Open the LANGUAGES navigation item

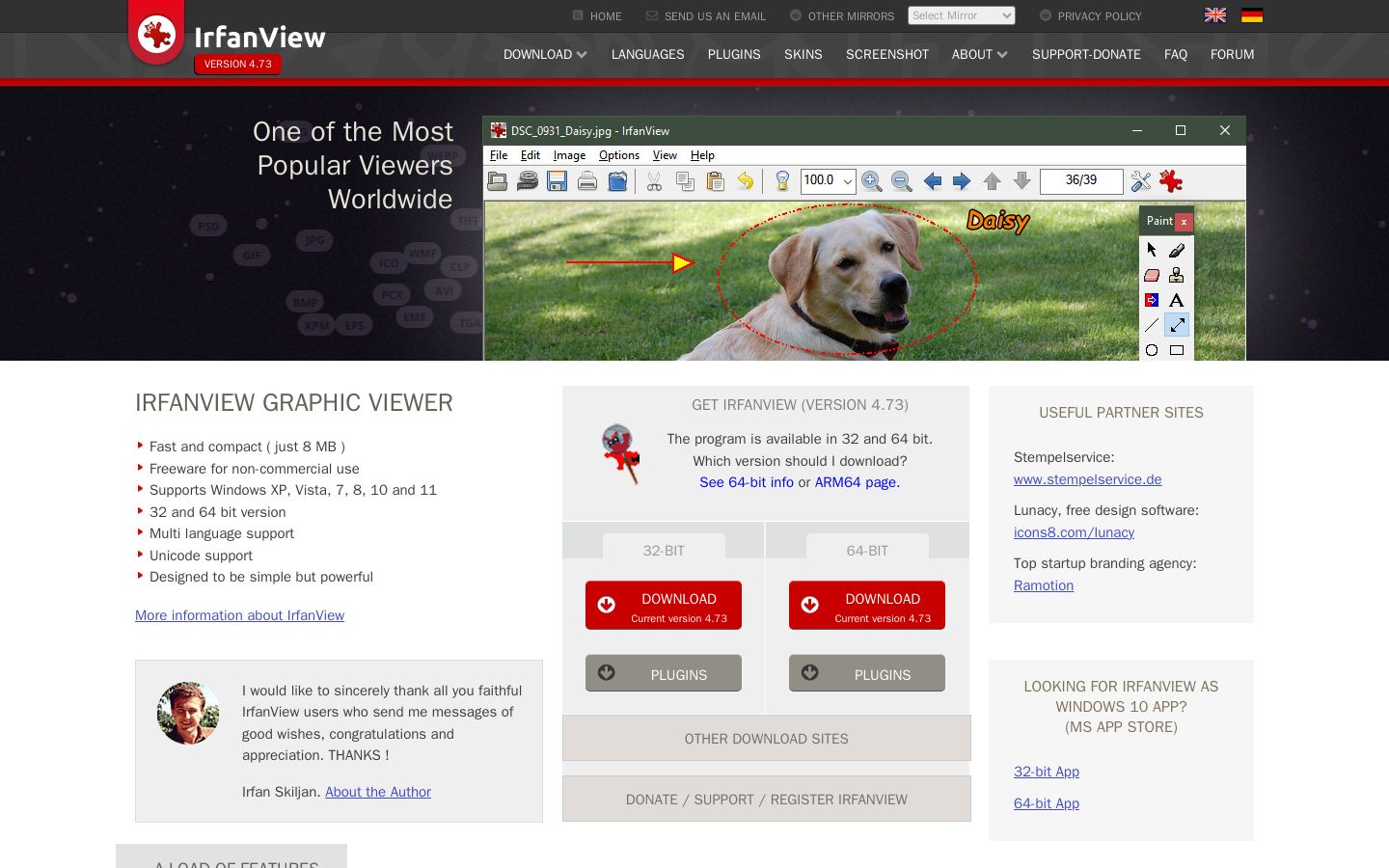[648, 55]
